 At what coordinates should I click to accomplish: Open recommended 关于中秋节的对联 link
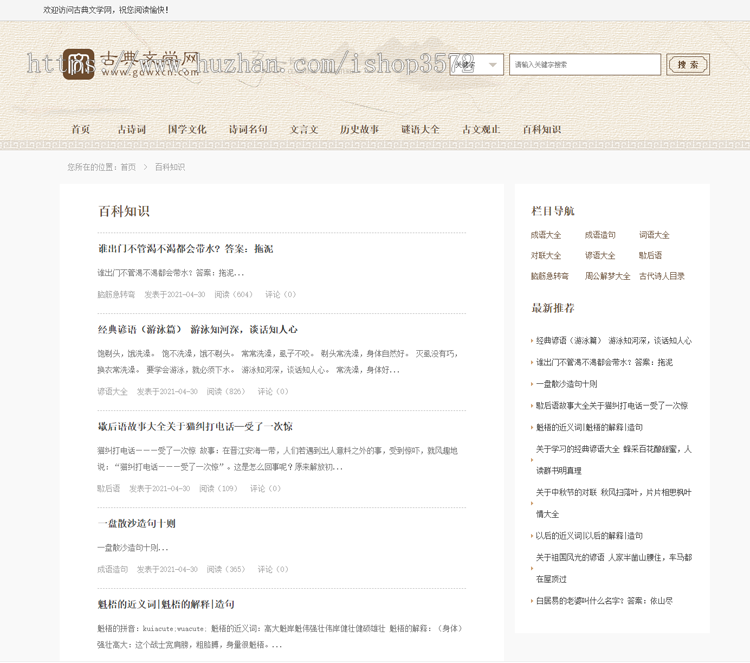click(614, 503)
